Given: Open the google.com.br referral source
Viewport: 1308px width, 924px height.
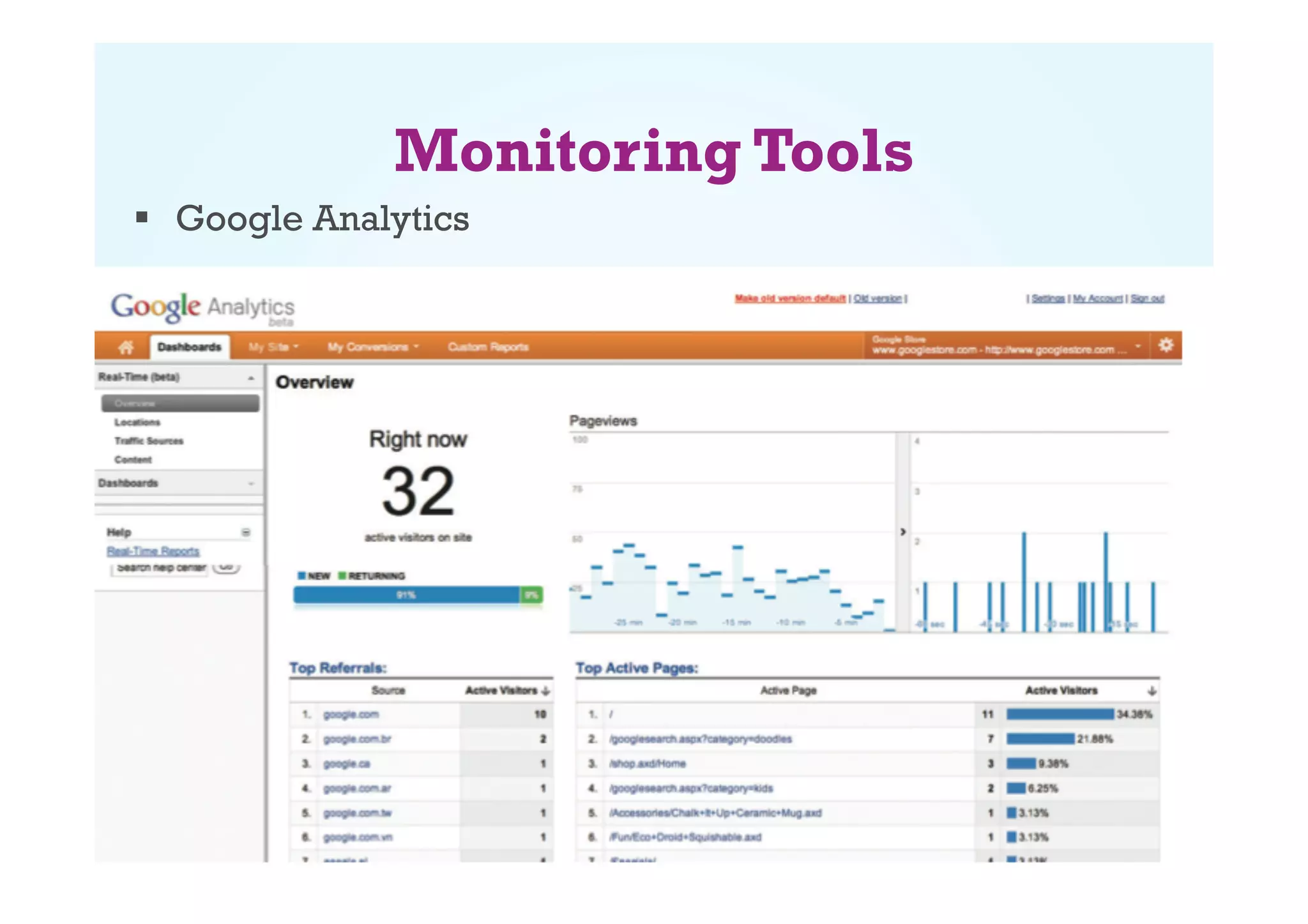Looking at the screenshot, I should 357,739.
